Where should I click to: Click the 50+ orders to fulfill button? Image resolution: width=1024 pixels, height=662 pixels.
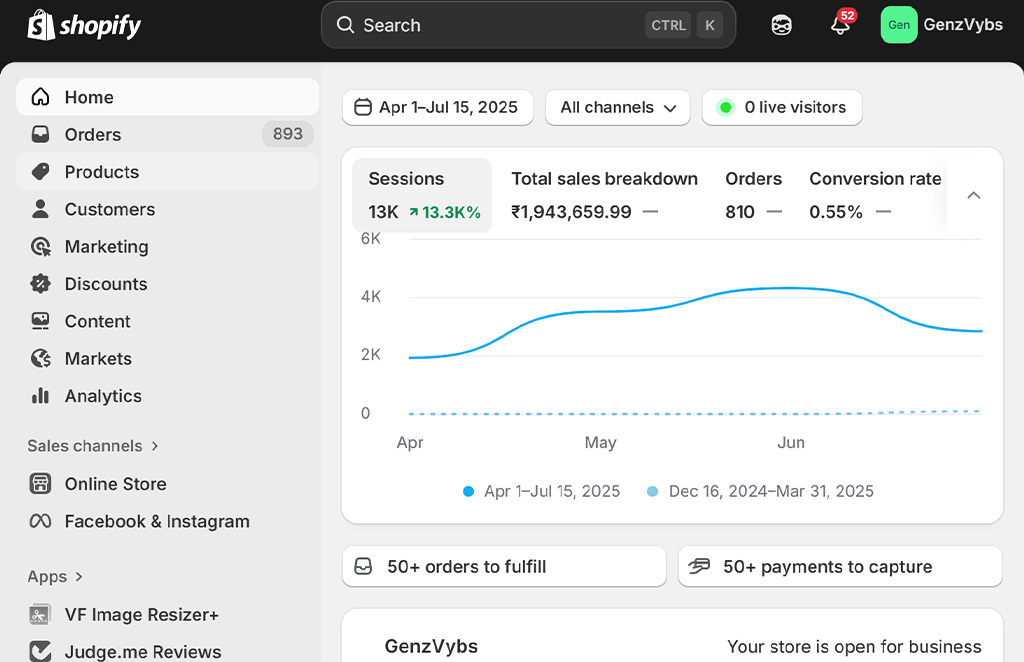coord(504,566)
